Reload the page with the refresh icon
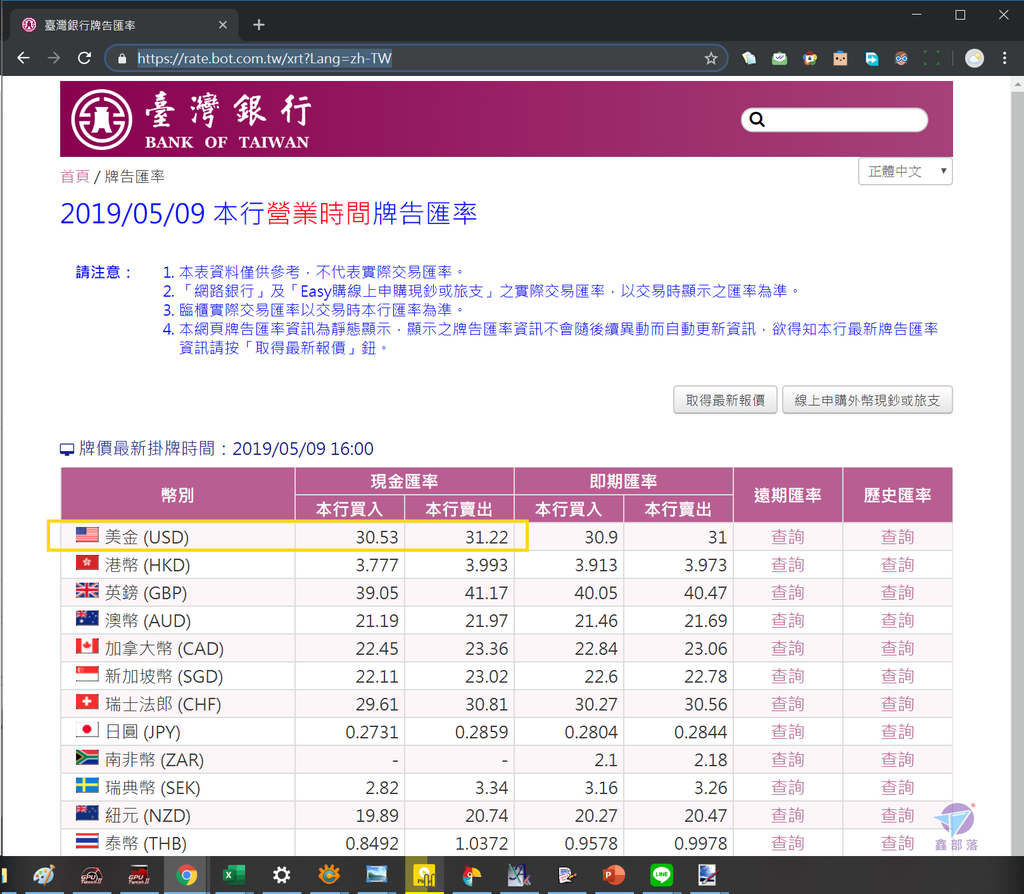Image resolution: width=1024 pixels, height=894 pixels. 84,58
